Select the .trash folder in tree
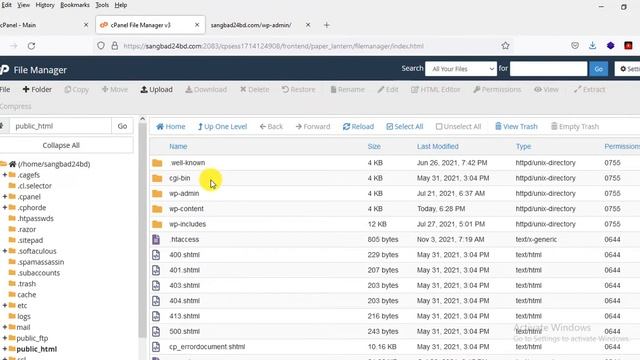The width and height of the screenshot is (640, 360). tap(27, 284)
